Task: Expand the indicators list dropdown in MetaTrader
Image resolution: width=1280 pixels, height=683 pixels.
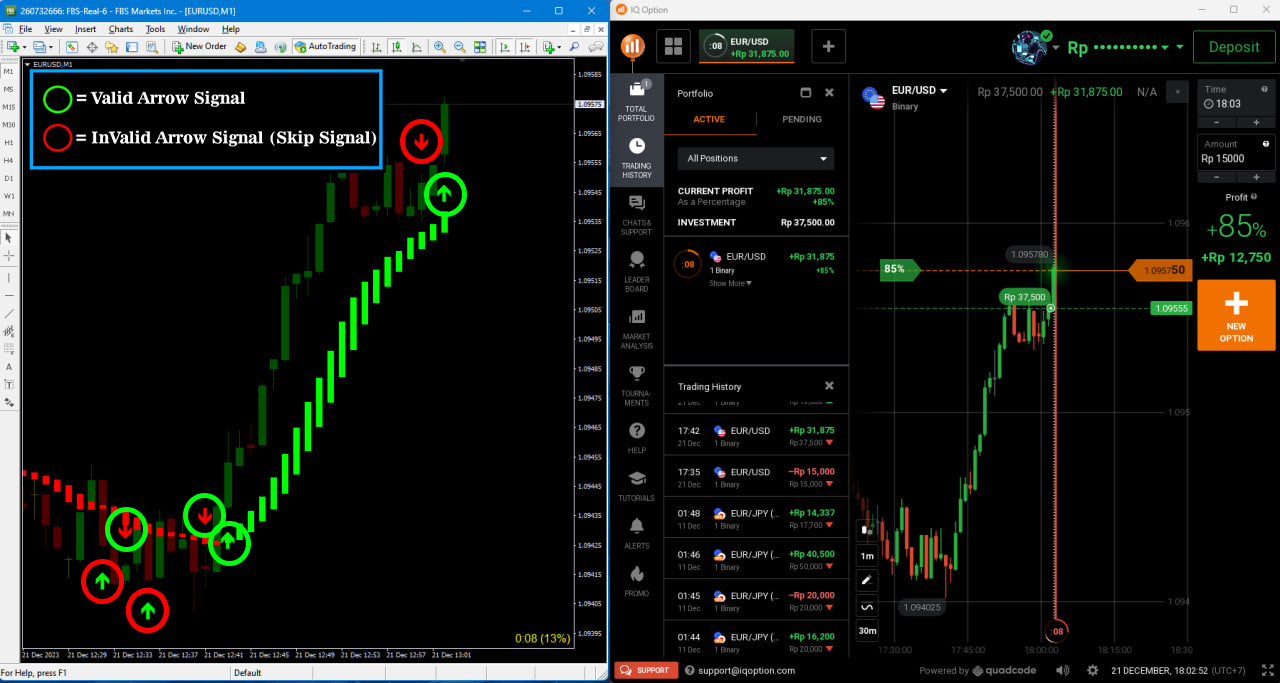Action: click(559, 47)
